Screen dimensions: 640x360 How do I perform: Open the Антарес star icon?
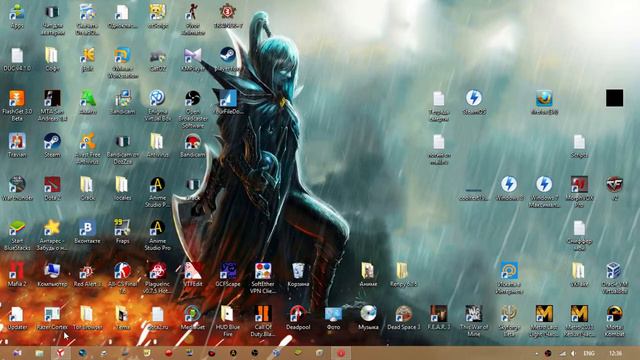[52, 229]
